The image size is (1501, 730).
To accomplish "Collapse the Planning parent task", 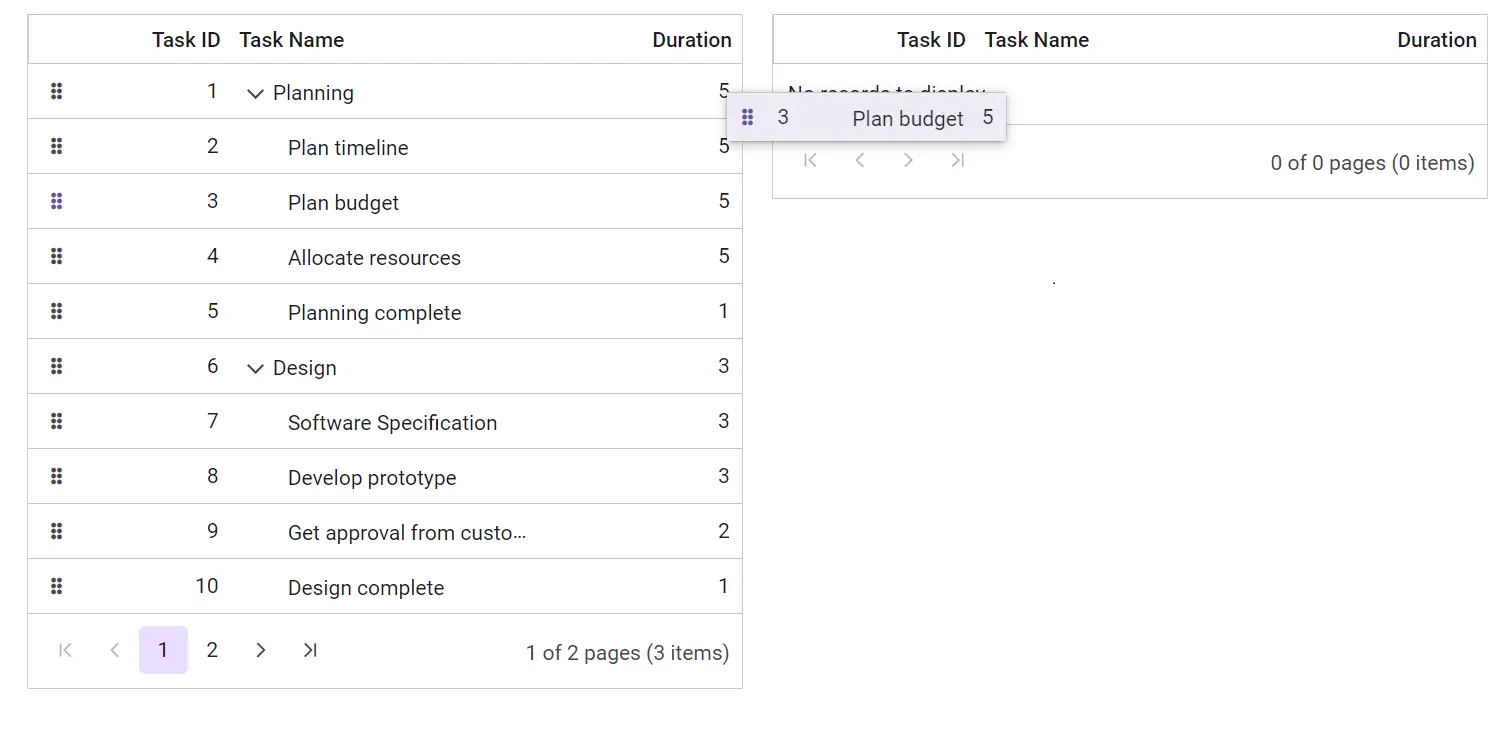I will (x=255, y=93).
